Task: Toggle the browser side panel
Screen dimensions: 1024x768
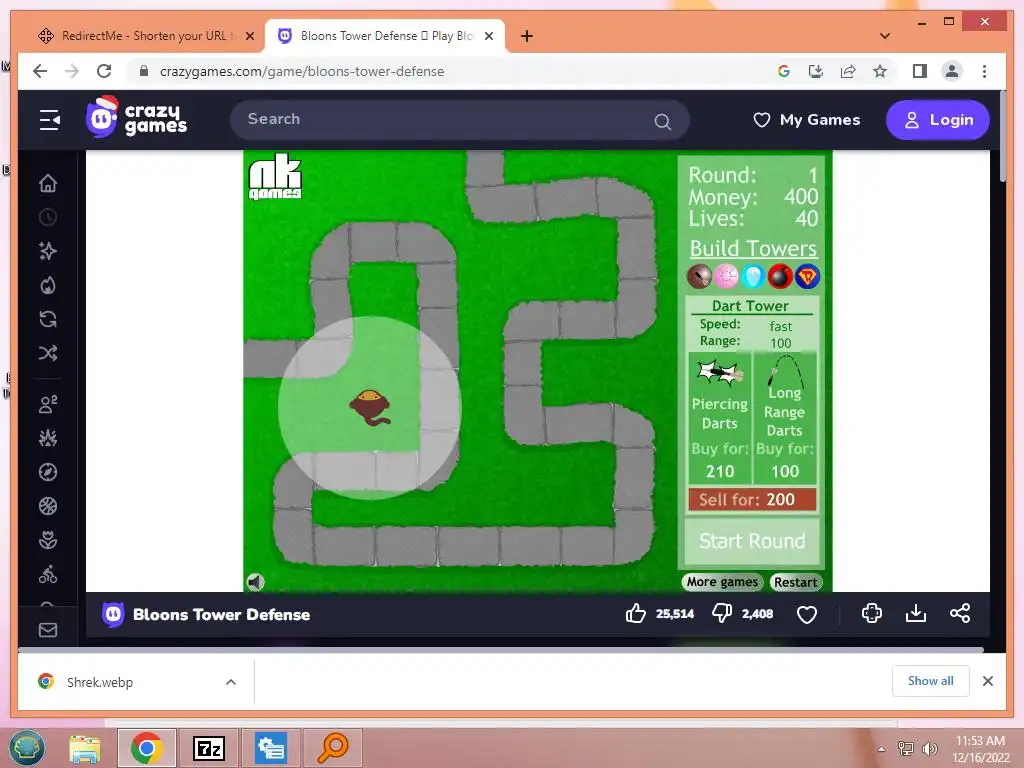Action: pyautogui.click(x=920, y=71)
